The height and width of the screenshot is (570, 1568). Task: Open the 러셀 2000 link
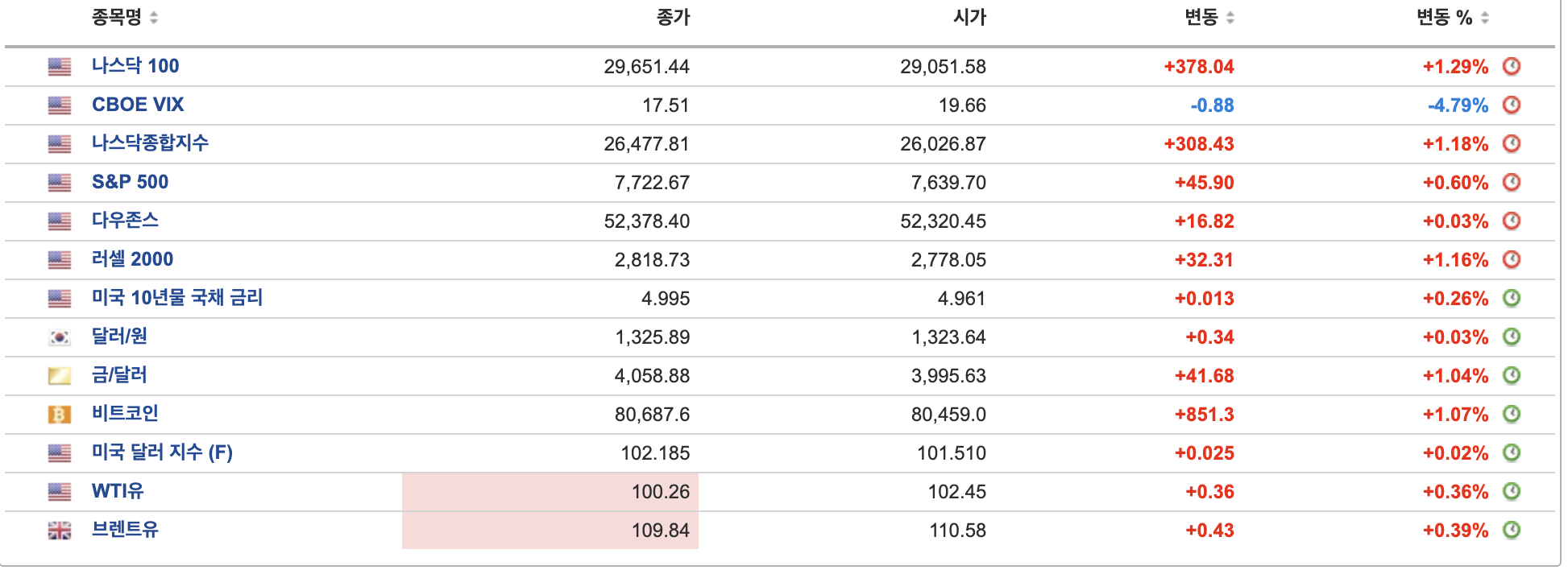132,259
